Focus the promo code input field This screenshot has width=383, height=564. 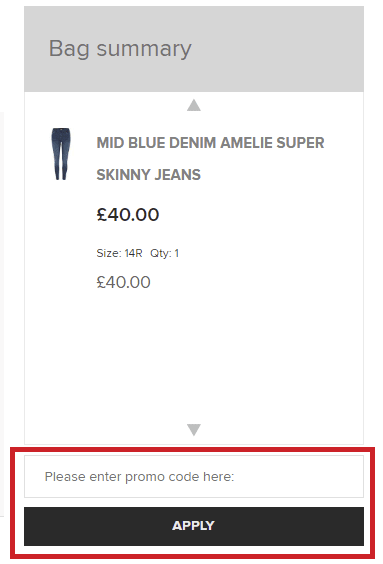(x=194, y=477)
